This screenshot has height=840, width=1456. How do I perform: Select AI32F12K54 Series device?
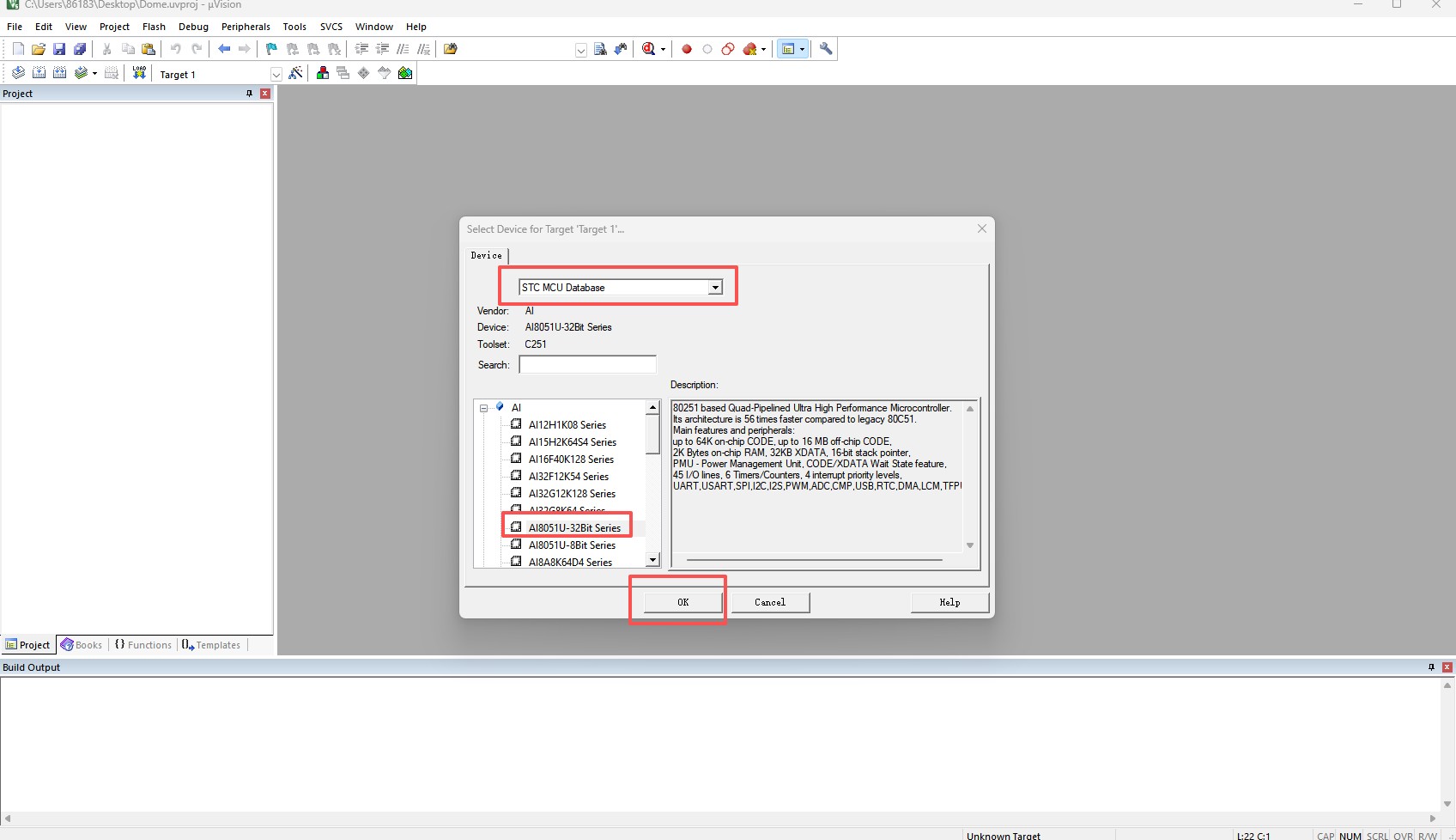tap(568, 477)
